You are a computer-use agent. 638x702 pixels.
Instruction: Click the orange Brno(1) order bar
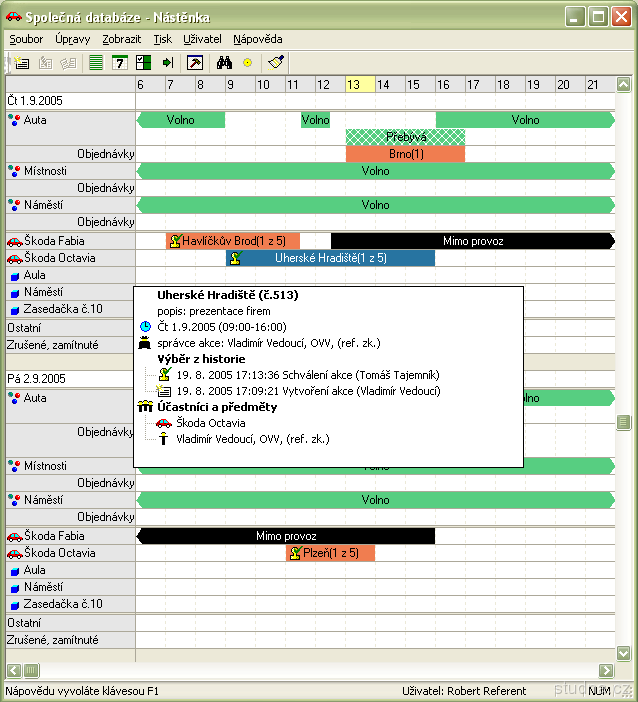pyautogui.click(x=405, y=154)
